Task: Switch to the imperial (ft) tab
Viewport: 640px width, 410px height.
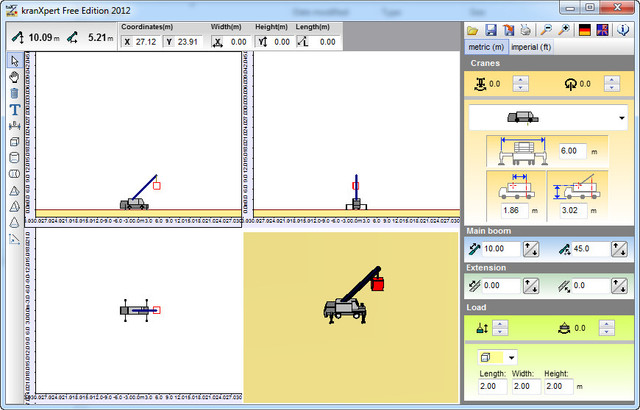Action: pyautogui.click(x=531, y=47)
